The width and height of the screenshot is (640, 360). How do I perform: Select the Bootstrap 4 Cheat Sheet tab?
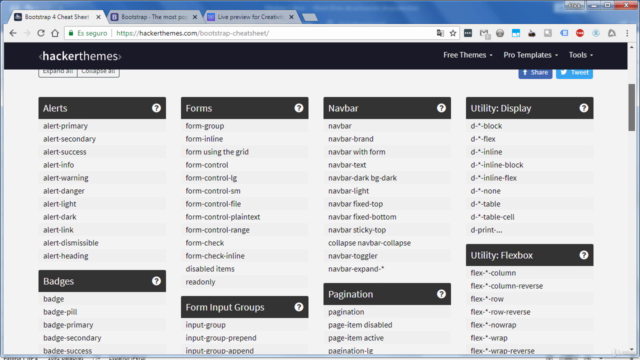pos(56,17)
